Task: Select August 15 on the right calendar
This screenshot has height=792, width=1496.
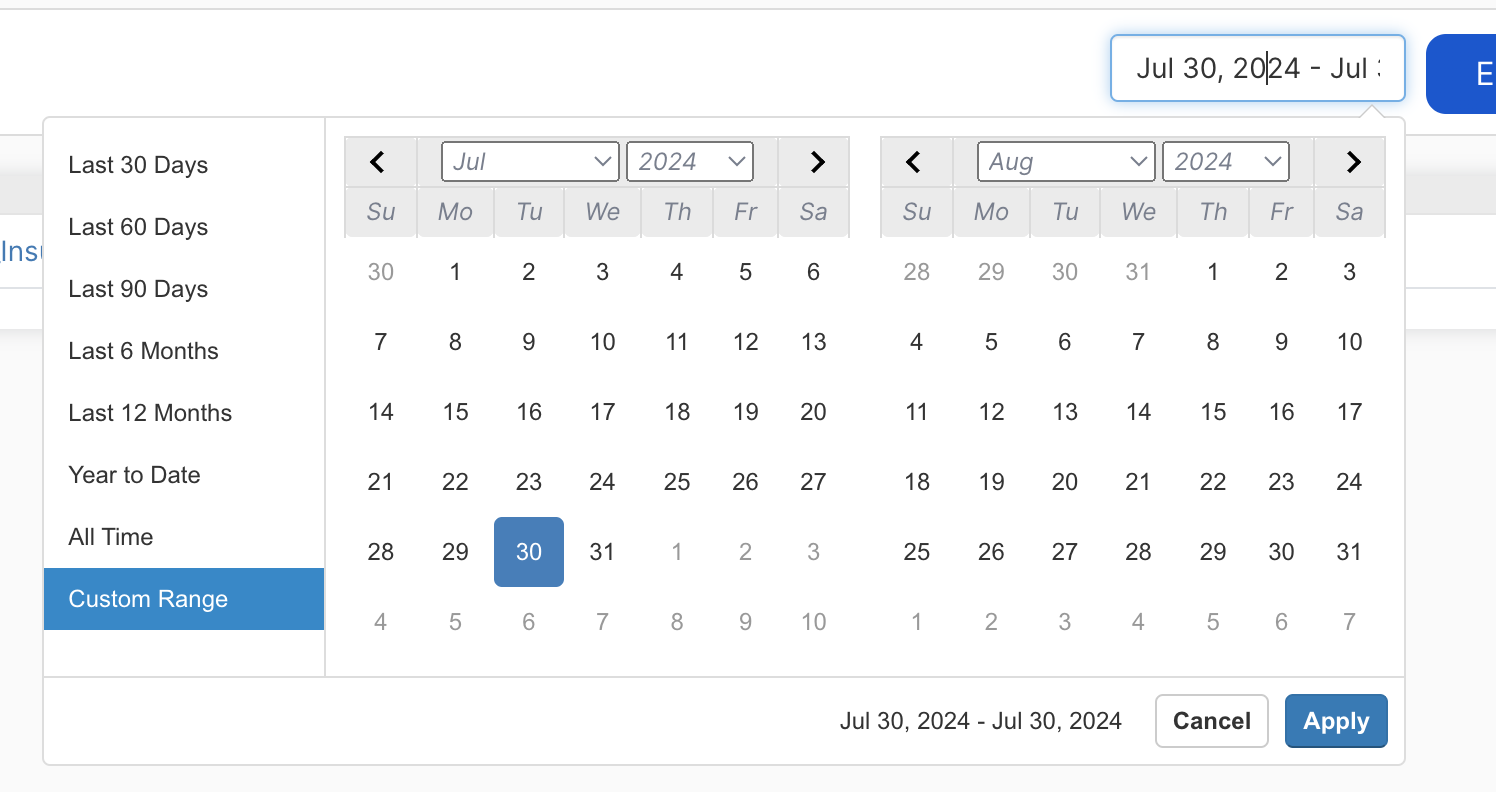Action: [1213, 411]
